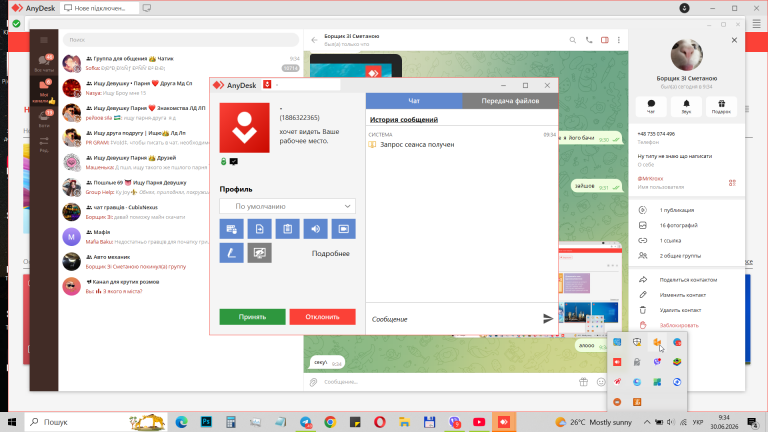Toggle on-screen drawing permission
Screen dimensions: 768x432
tap(231, 253)
